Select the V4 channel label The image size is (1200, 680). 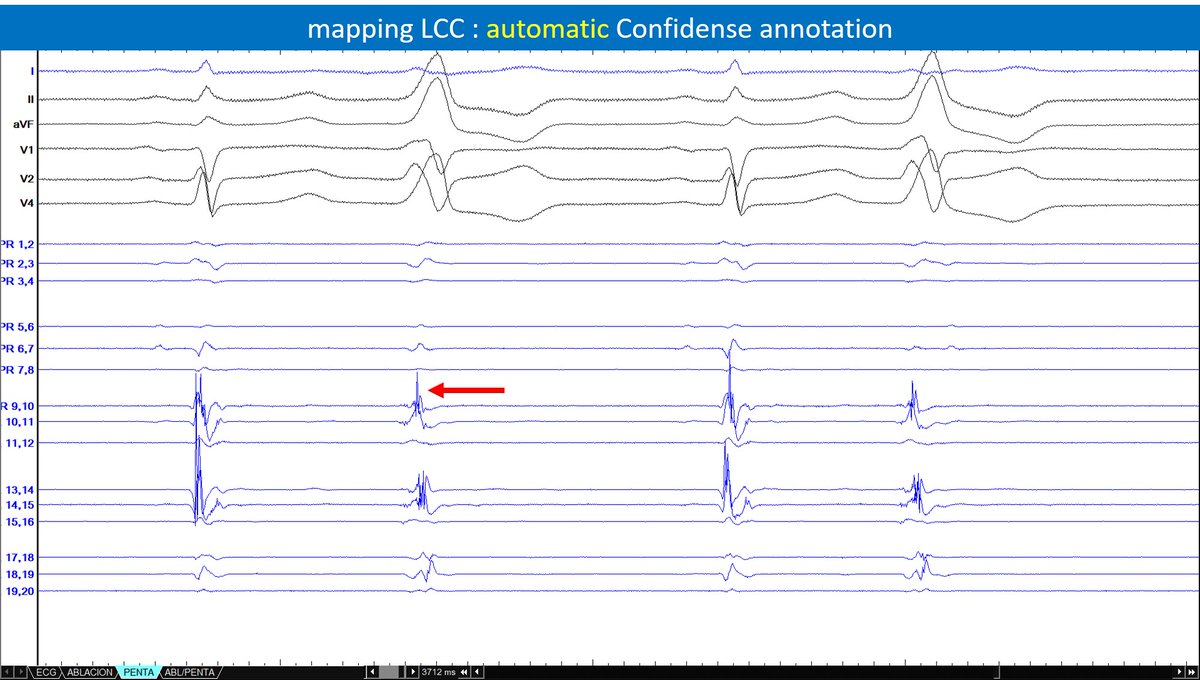pos(28,204)
